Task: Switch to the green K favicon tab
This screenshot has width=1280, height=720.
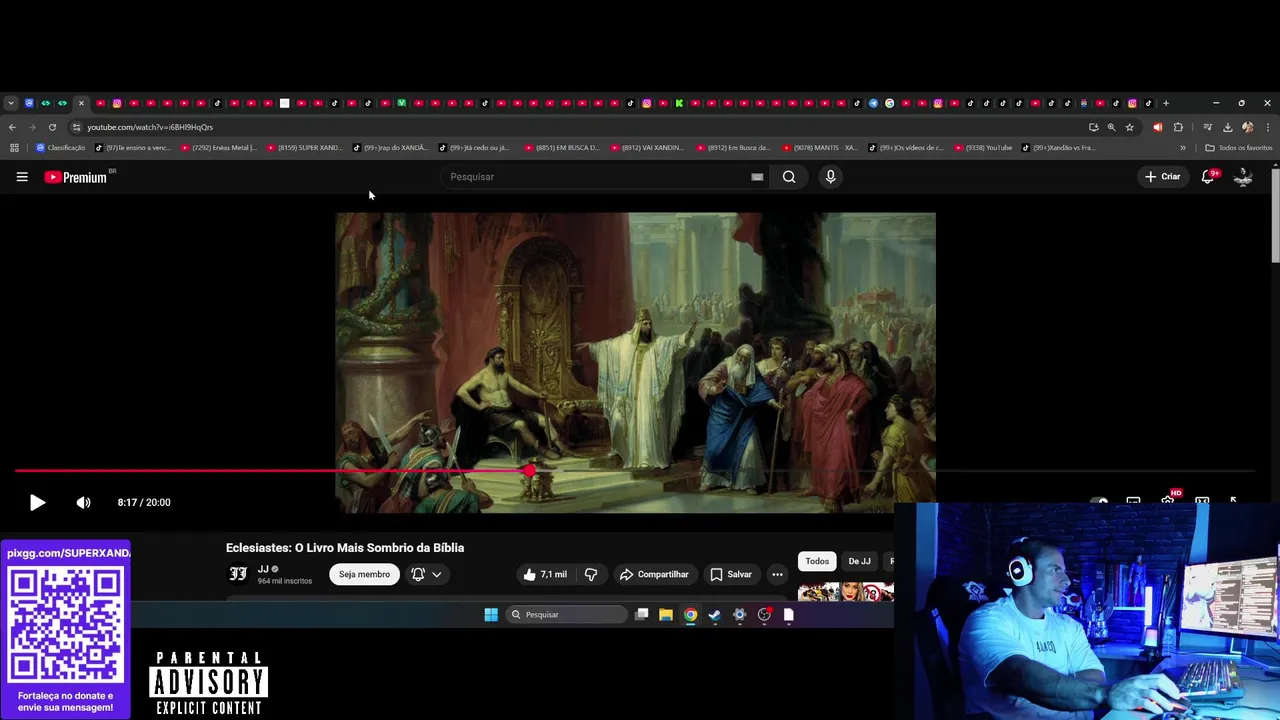Action: click(x=679, y=103)
